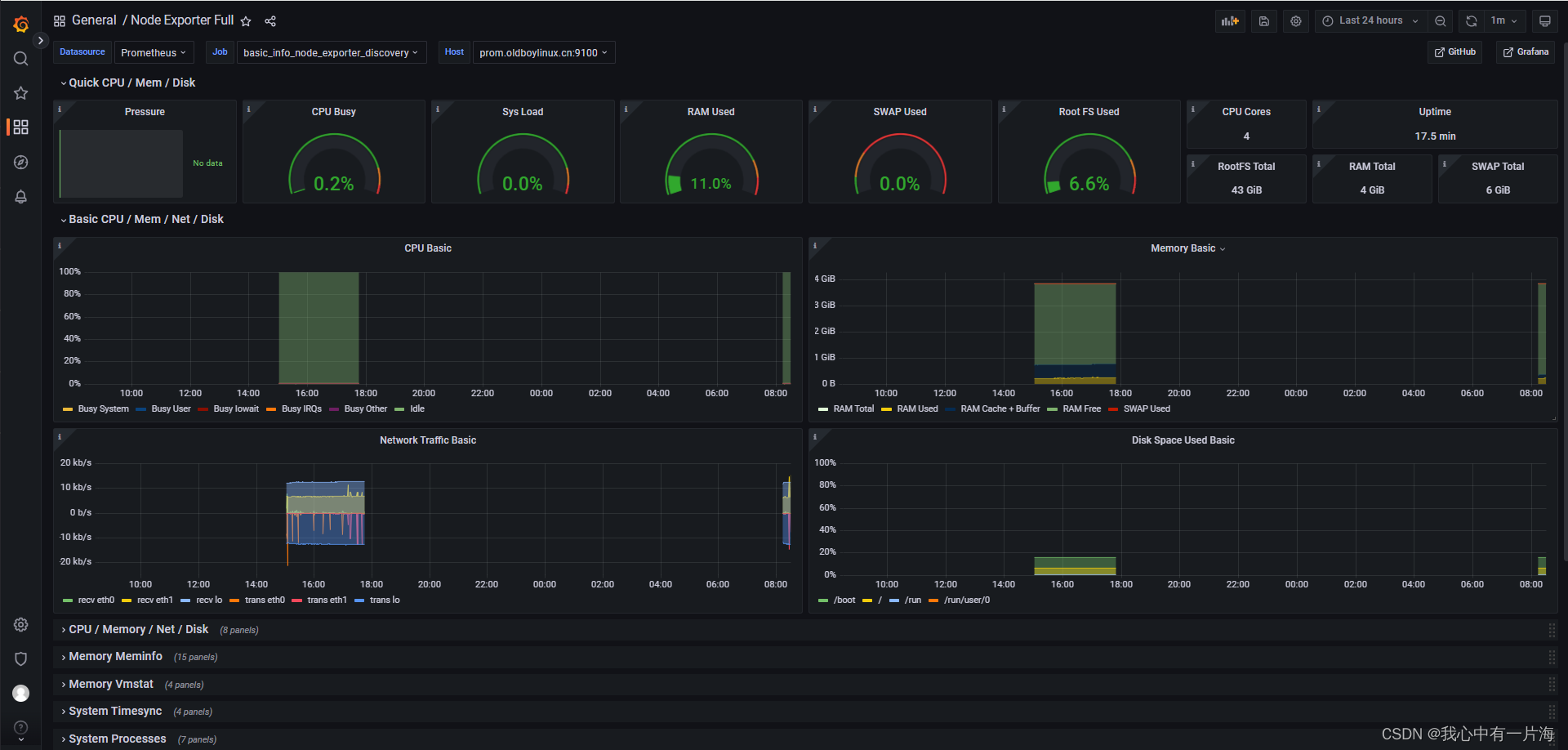Screen dimensions: 1568x750
Task: Open the Search dashboards icon
Action: [21, 59]
